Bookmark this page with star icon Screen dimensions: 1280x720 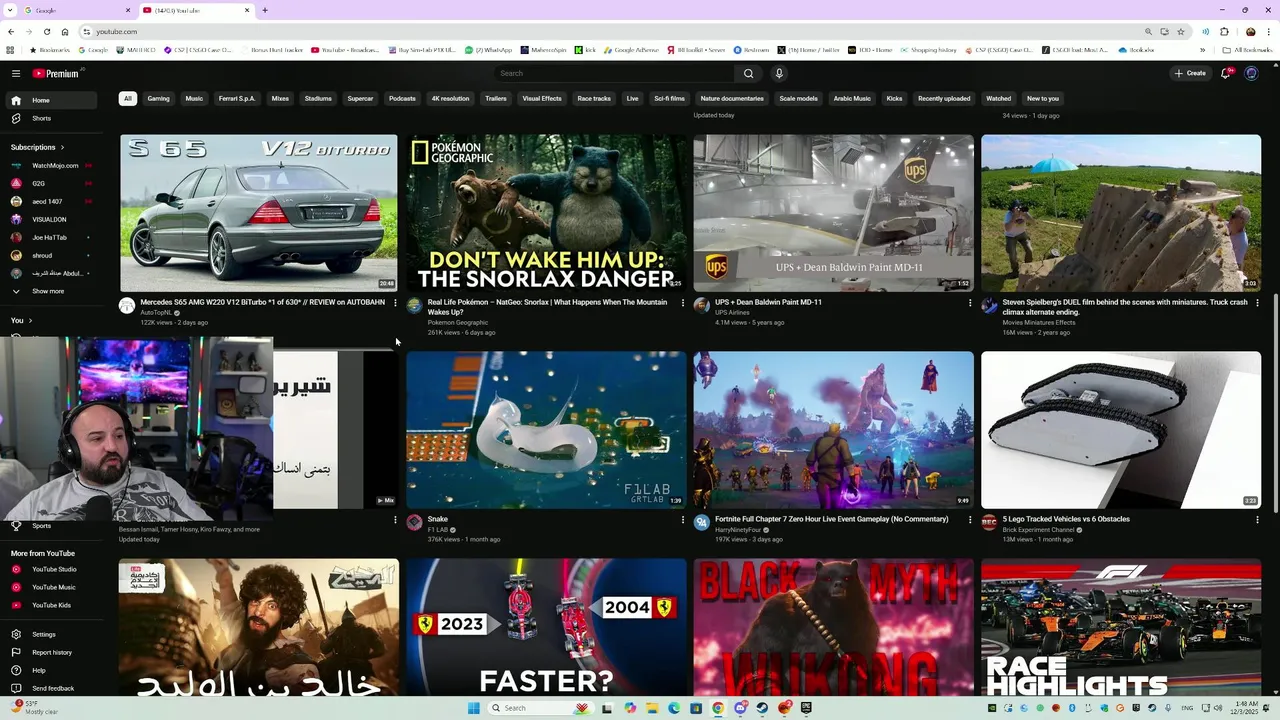(x=1181, y=31)
